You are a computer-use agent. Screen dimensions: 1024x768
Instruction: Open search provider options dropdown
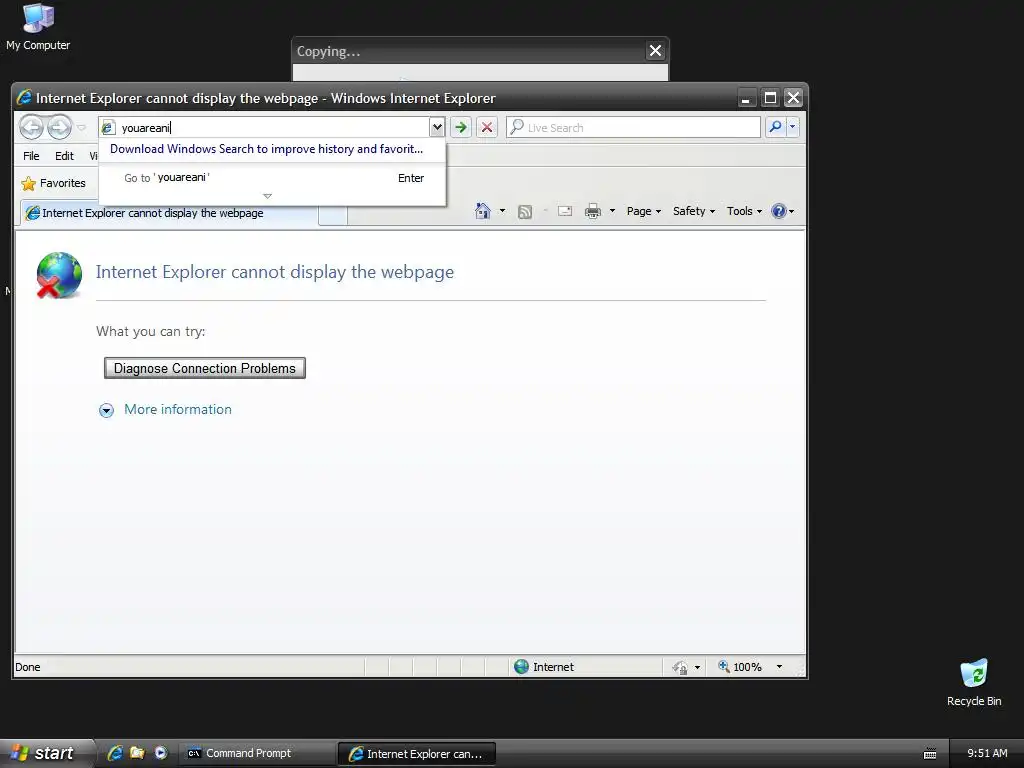pos(792,127)
